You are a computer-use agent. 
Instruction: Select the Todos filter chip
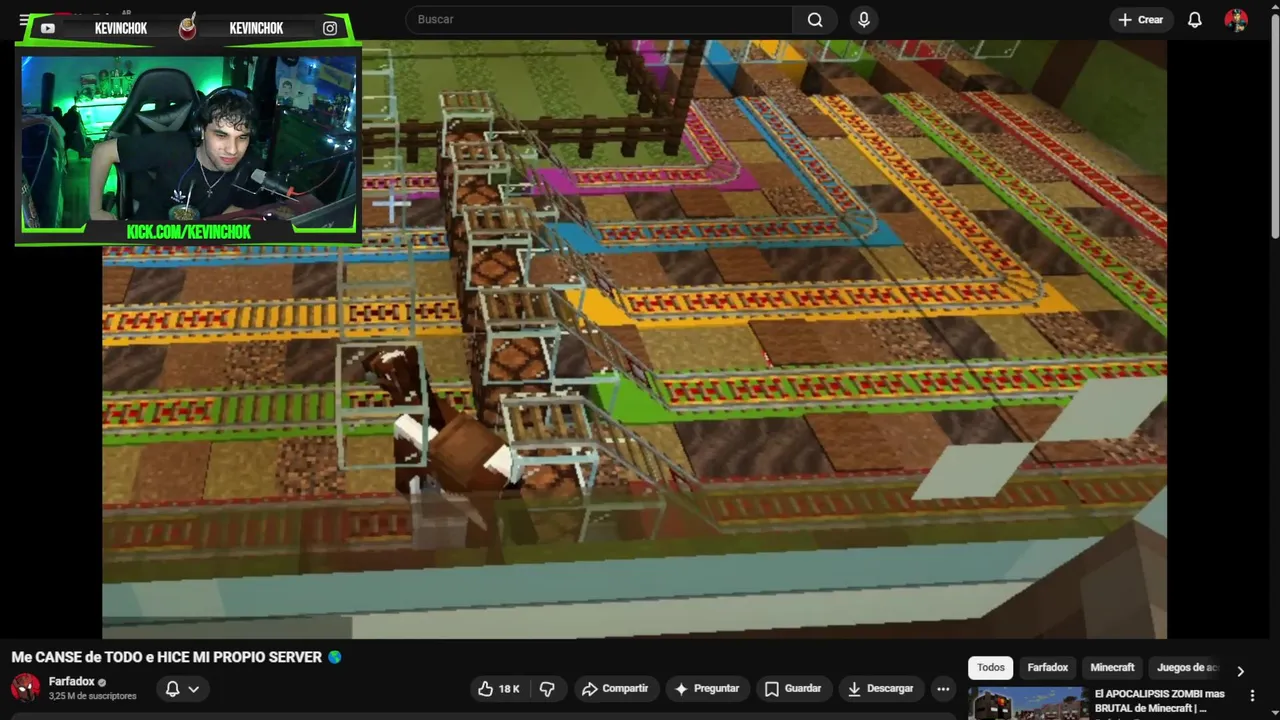(991, 668)
